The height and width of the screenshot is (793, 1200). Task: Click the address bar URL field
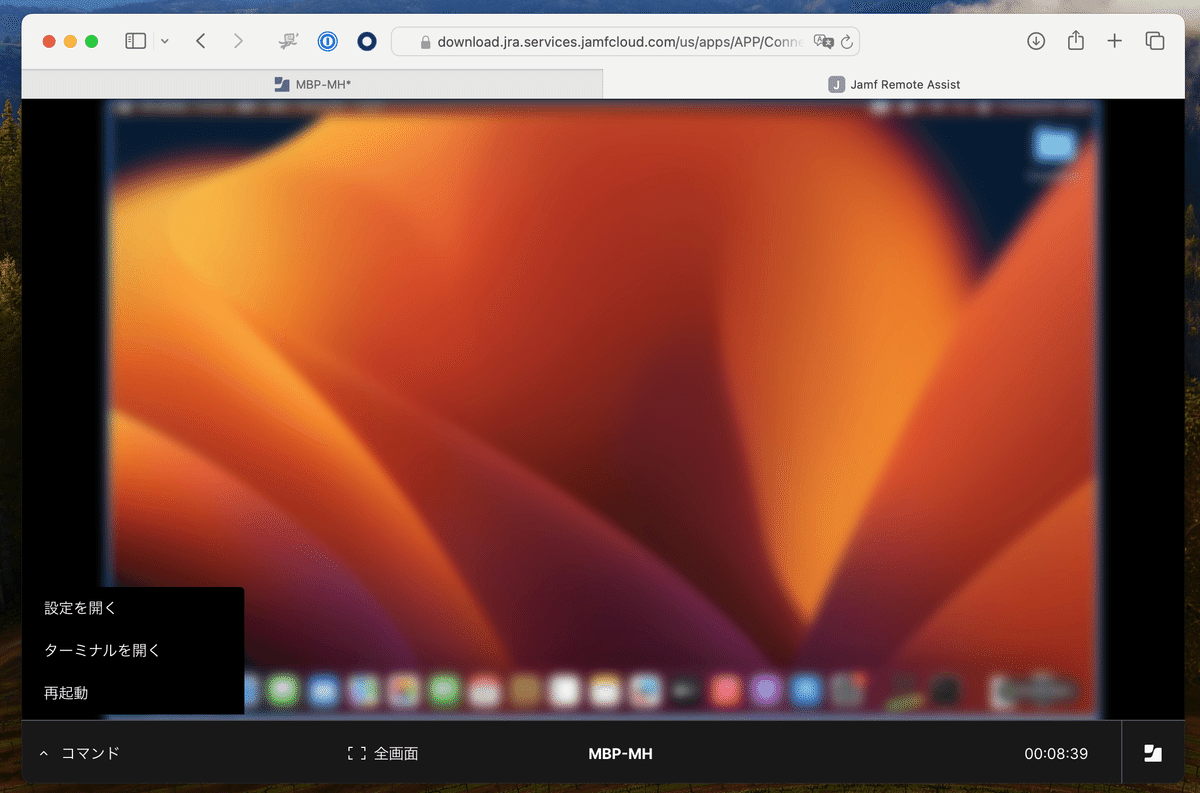pyautogui.click(x=625, y=42)
